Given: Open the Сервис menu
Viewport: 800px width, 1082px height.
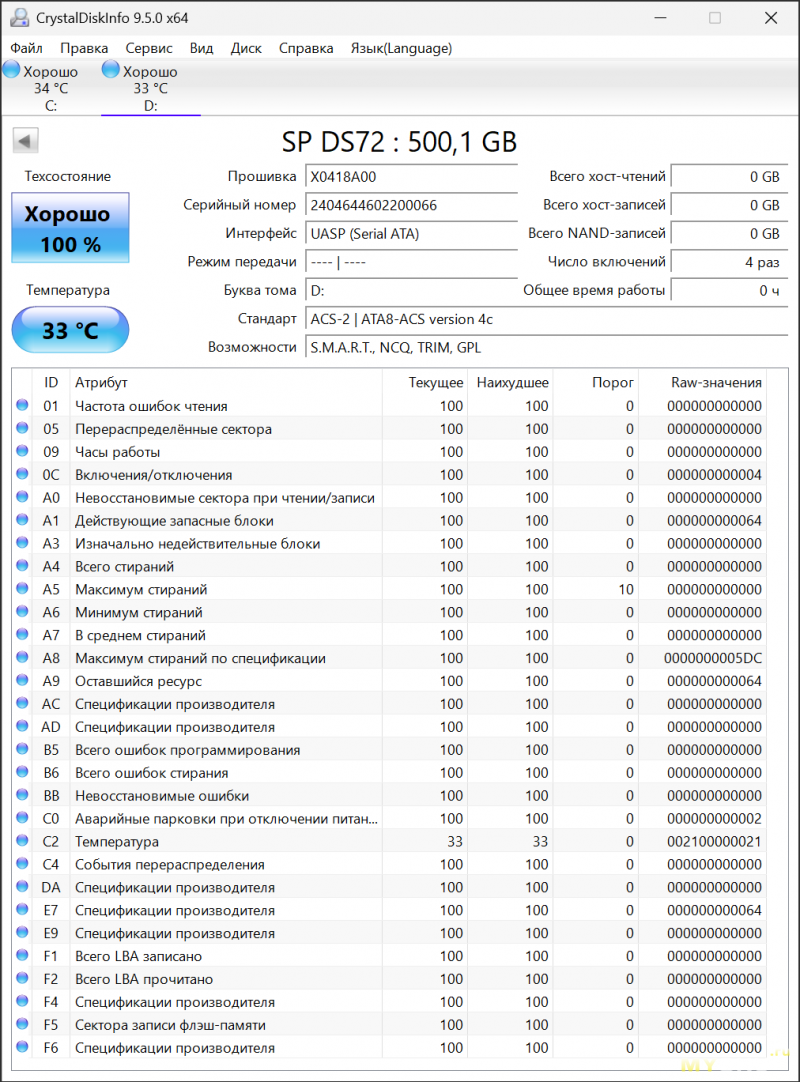Looking at the screenshot, I should pyautogui.click(x=148, y=48).
